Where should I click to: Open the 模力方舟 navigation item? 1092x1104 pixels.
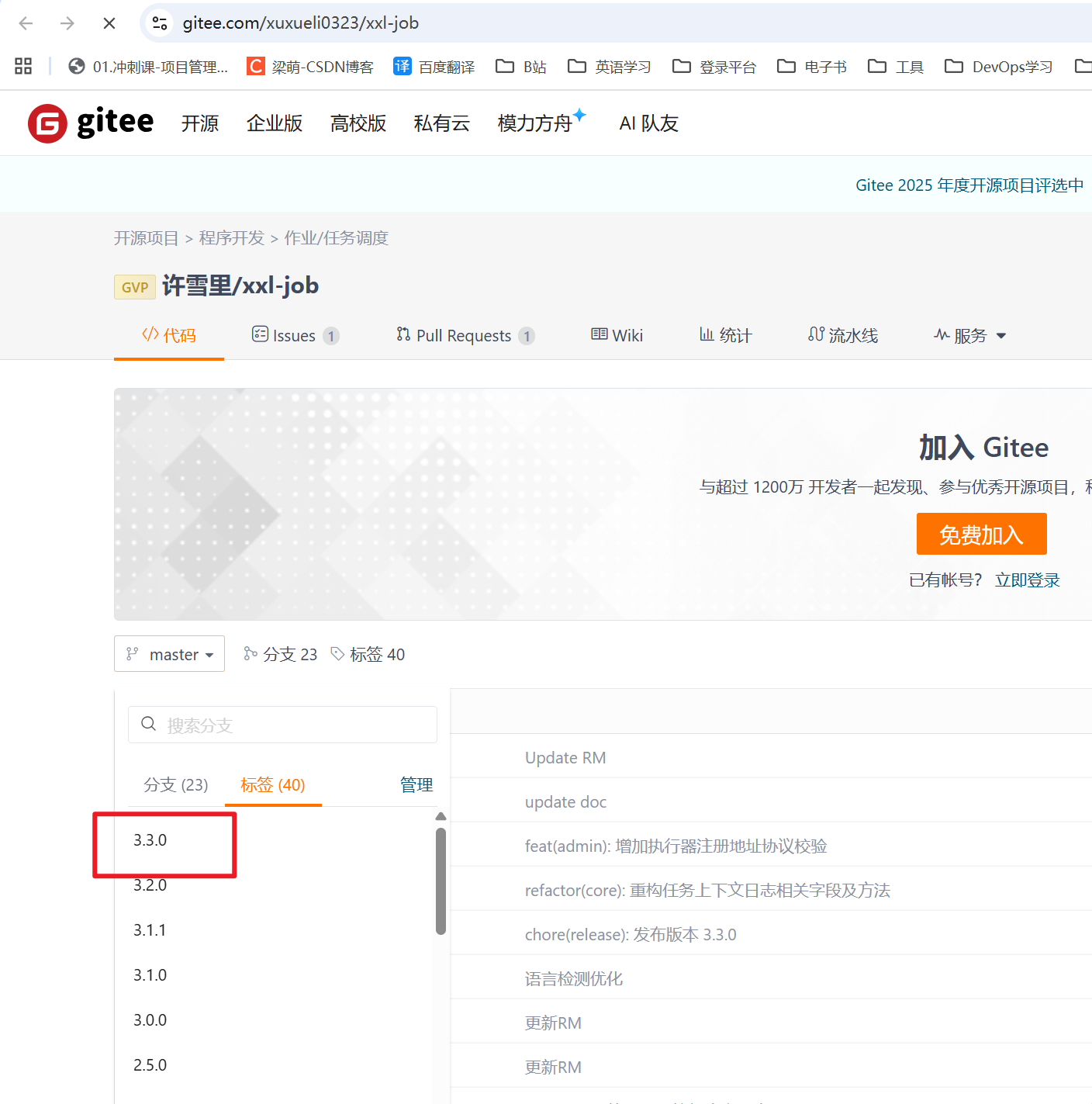541,122
